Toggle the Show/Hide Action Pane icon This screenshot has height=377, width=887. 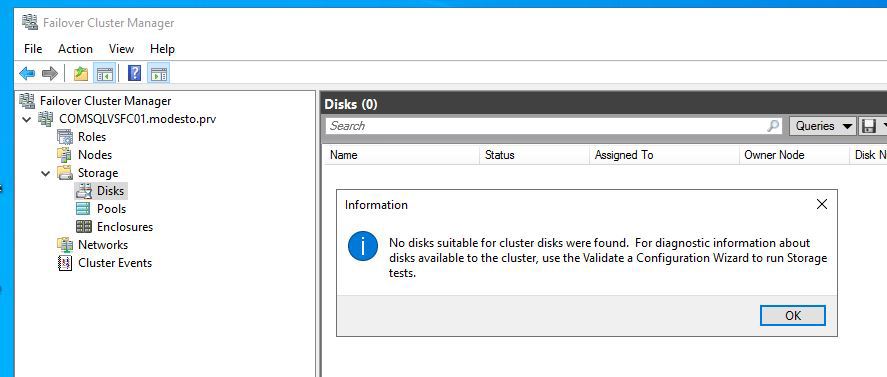coord(158,74)
